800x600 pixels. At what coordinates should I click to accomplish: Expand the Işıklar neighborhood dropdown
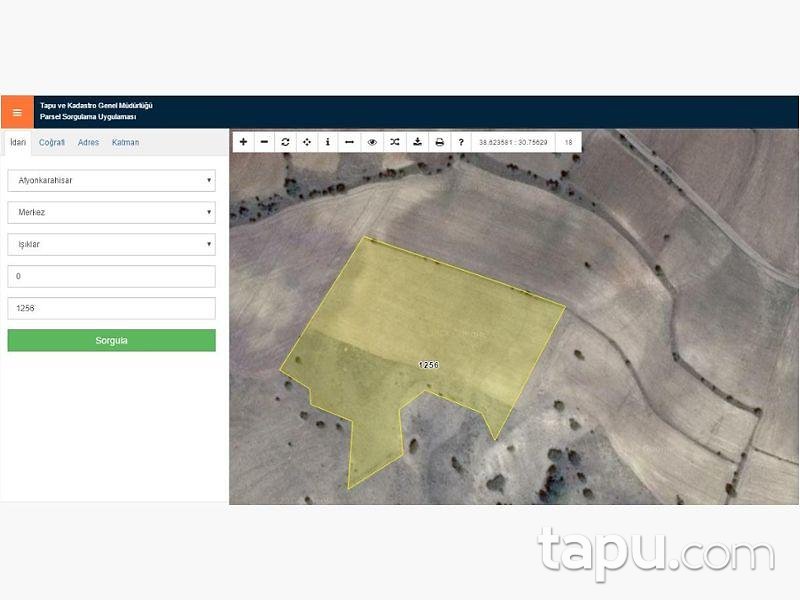click(111, 244)
